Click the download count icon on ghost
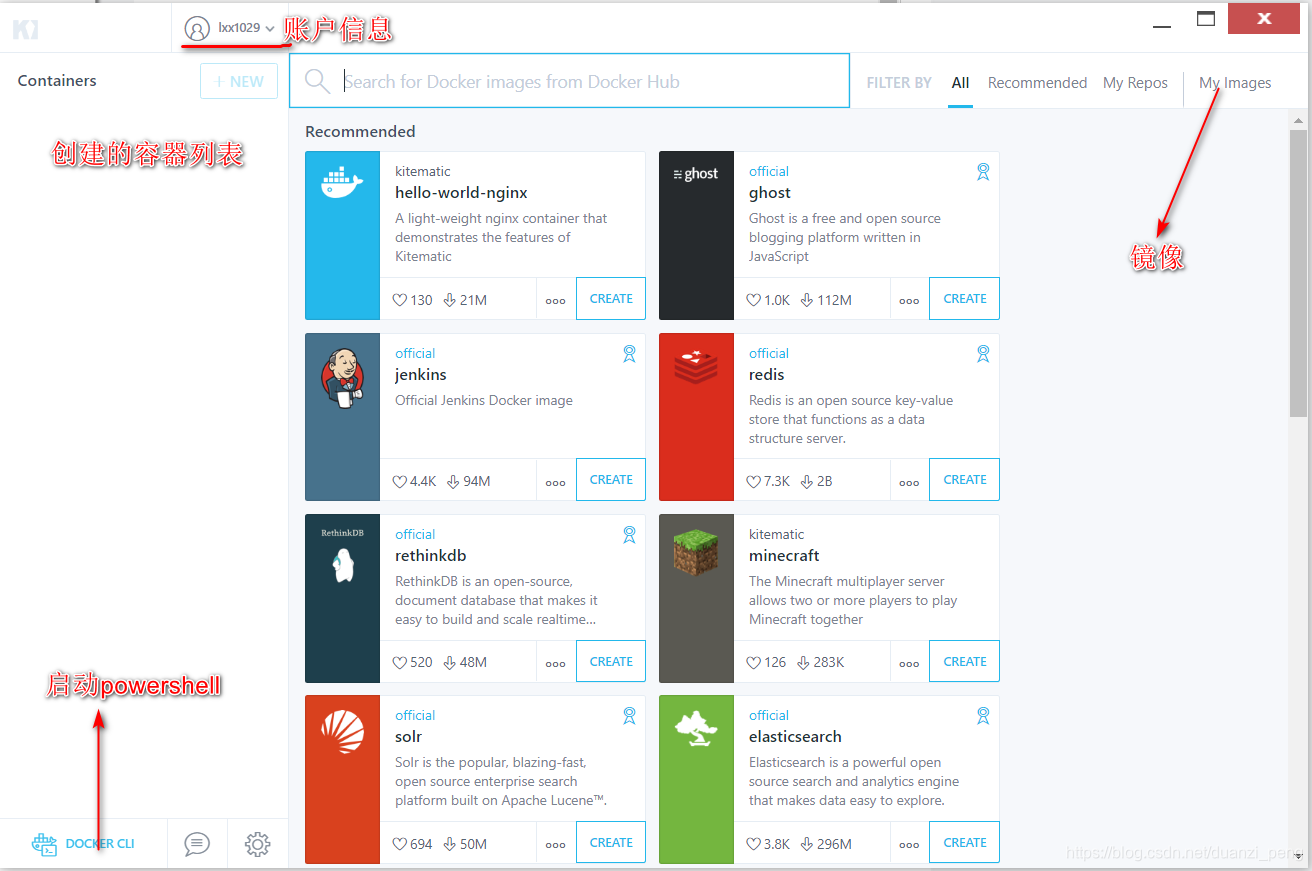Image resolution: width=1312 pixels, height=871 pixels. click(x=807, y=300)
